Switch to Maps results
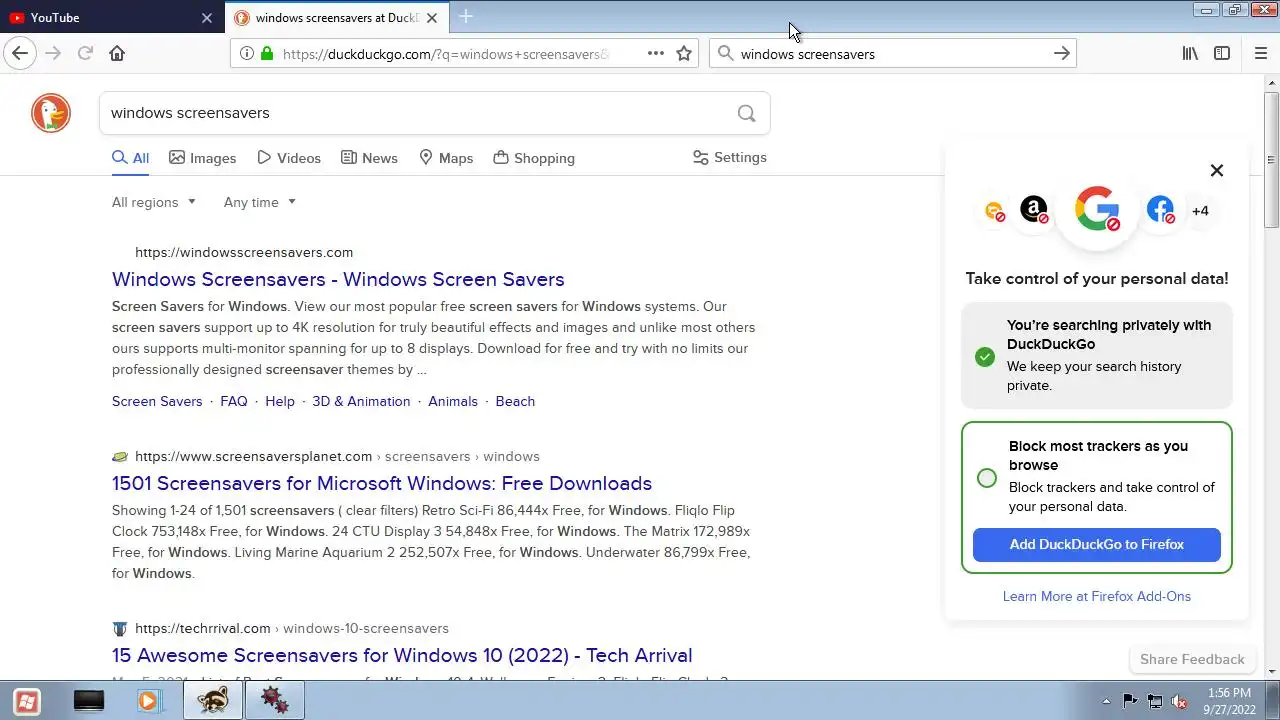 coord(445,158)
